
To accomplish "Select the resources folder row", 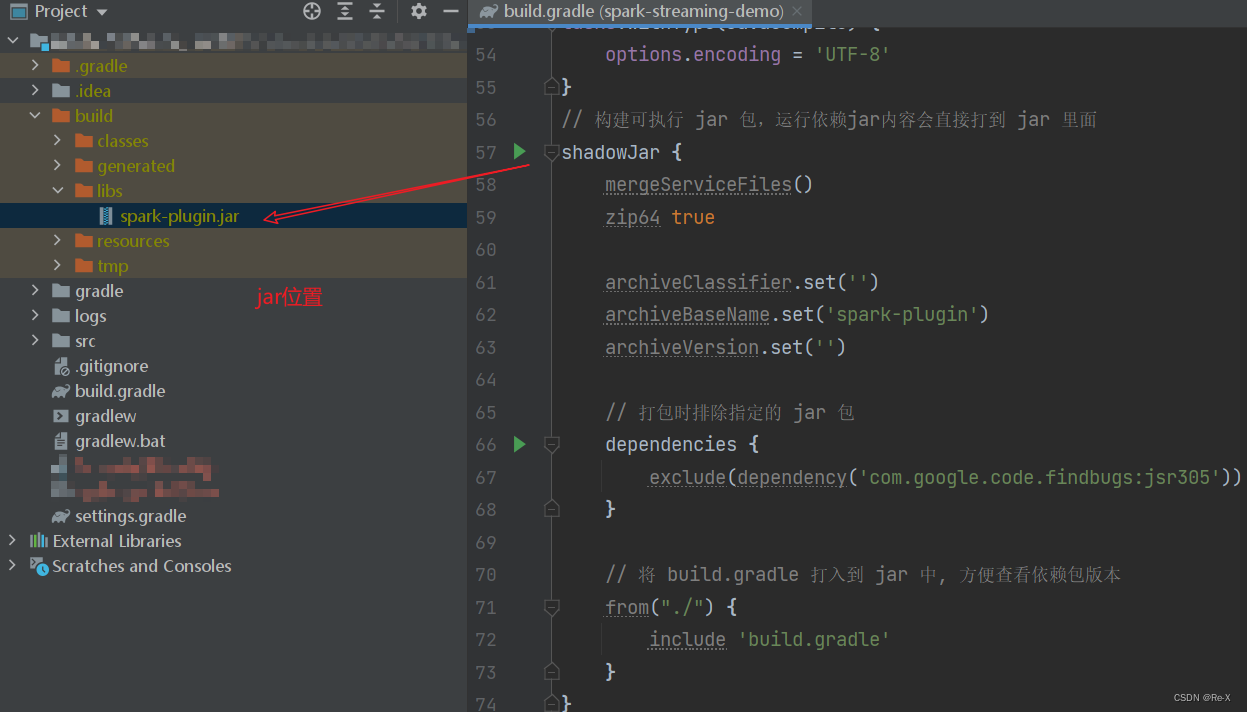I will pos(233,241).
